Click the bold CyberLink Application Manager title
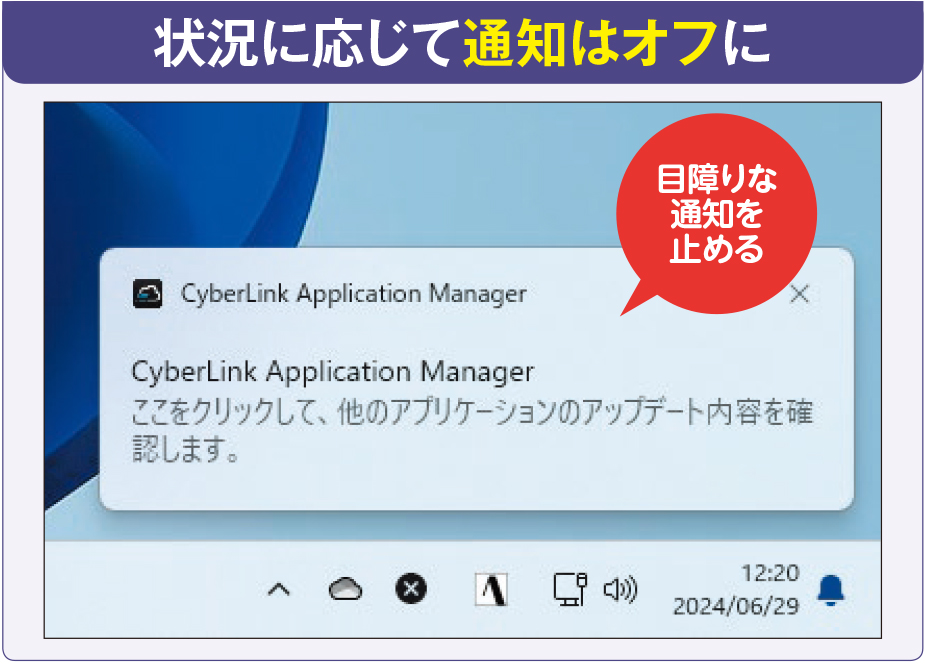The image size is (925, 664). pos(332,372)
